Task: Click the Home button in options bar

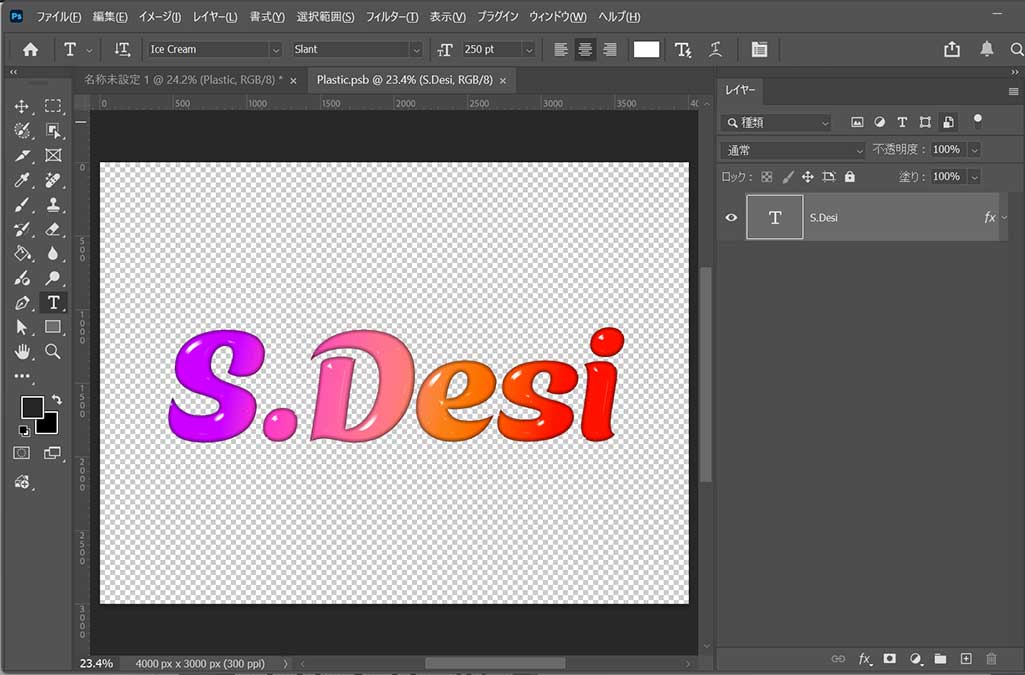Action: click(x=30, y=49)
